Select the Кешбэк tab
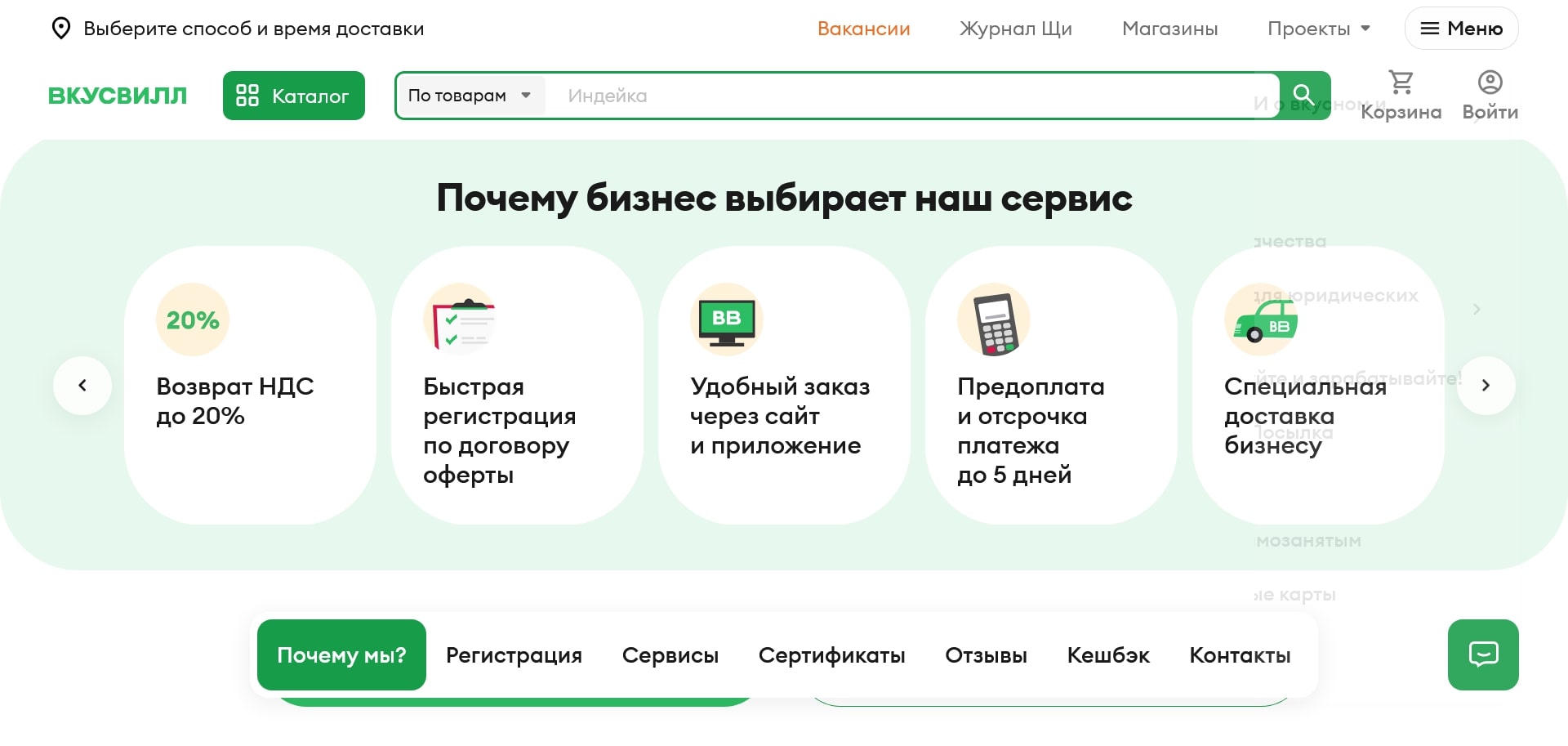 point(1108,654)
